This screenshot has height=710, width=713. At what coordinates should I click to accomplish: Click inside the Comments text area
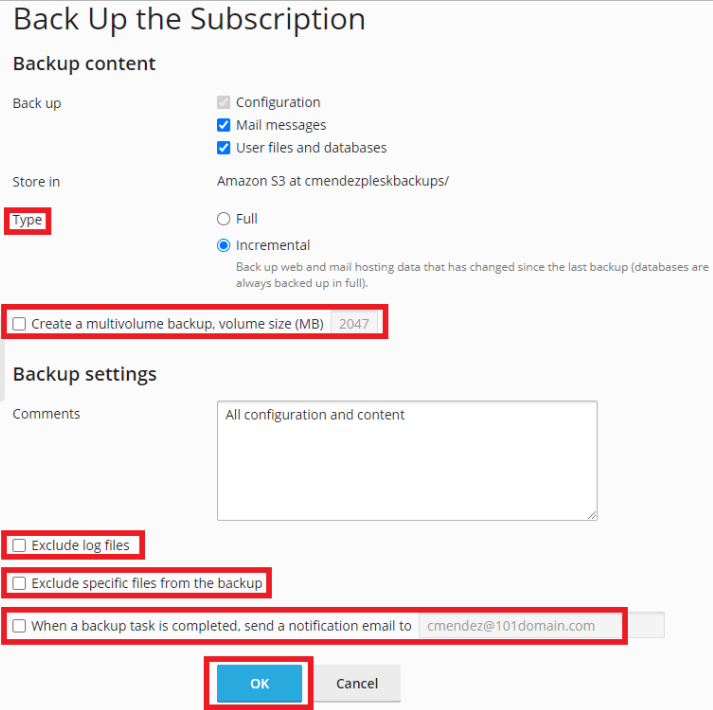click(x=406, y=460)
